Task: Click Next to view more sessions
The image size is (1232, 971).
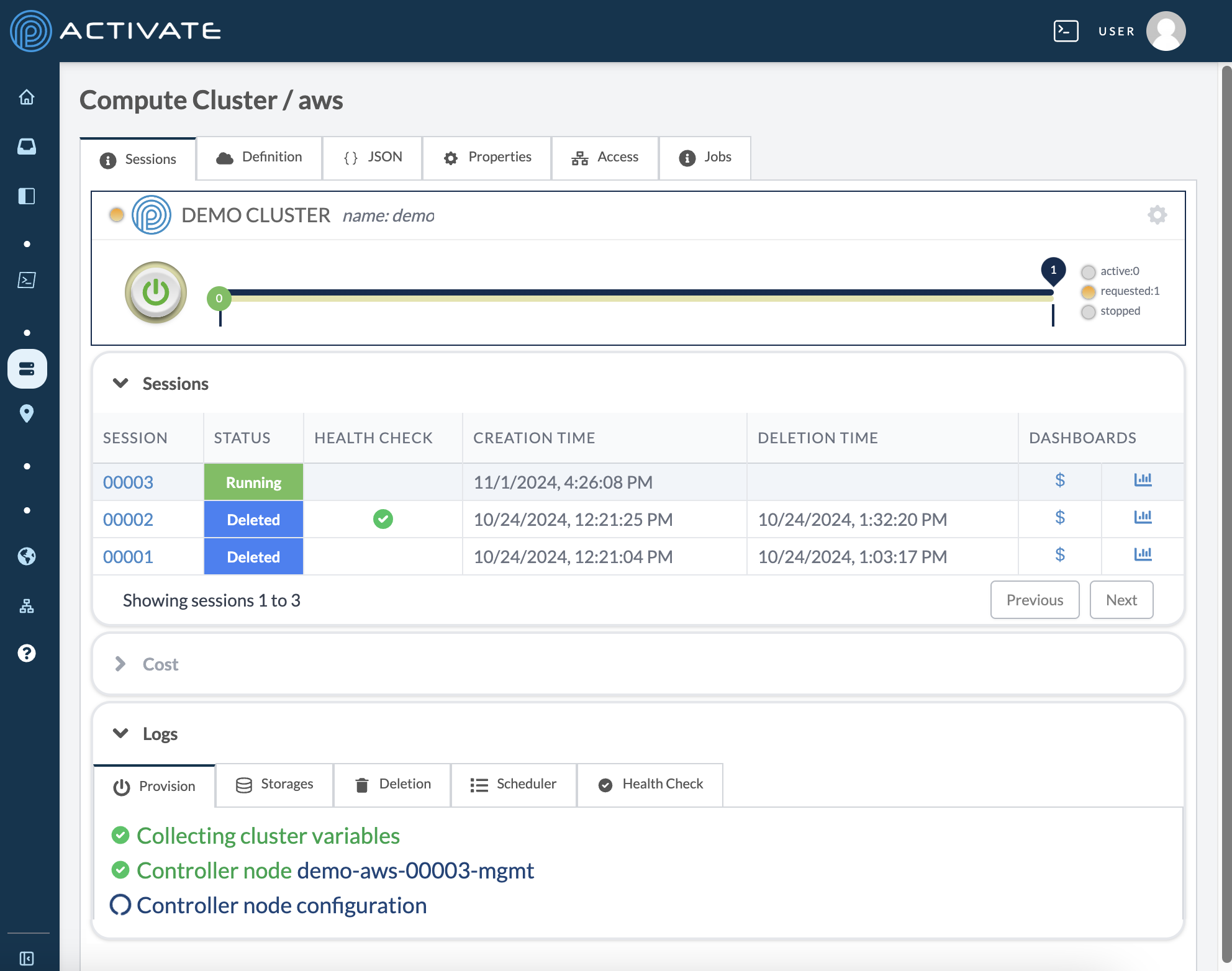Action: [x=1121, y=600]
